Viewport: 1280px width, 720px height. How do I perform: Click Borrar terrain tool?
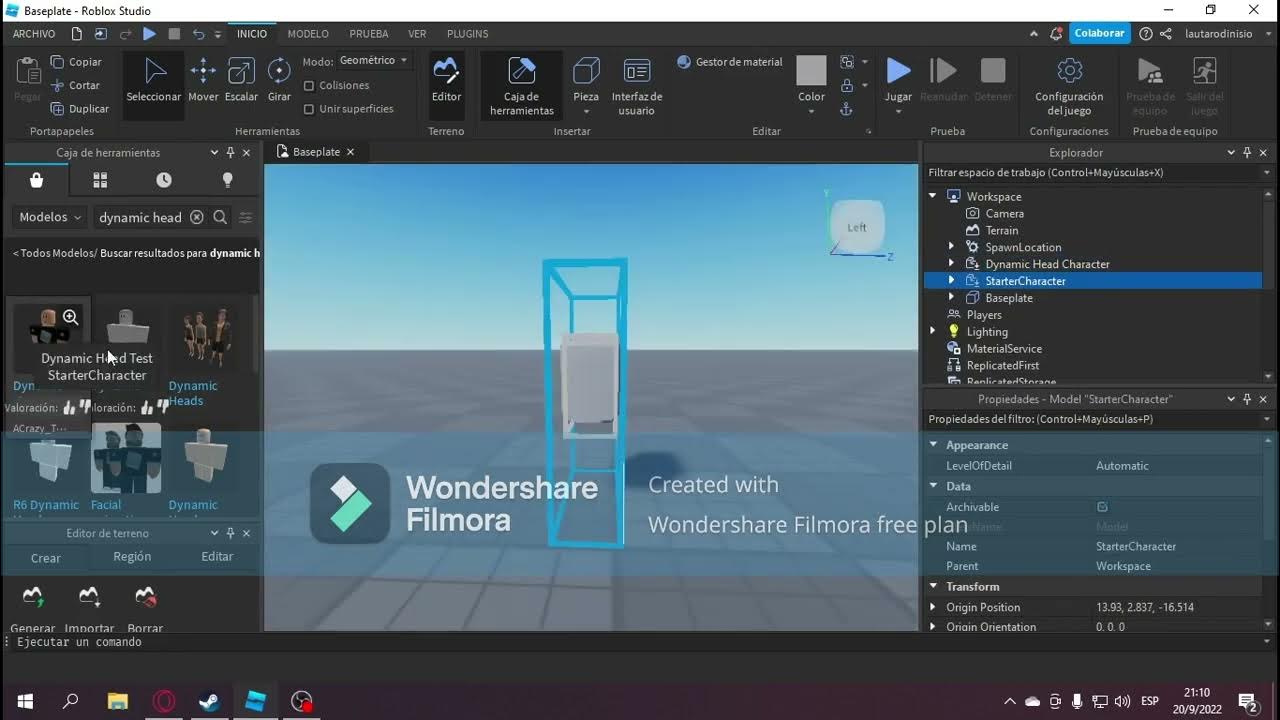pyautogui.click(x=145, y=607)
